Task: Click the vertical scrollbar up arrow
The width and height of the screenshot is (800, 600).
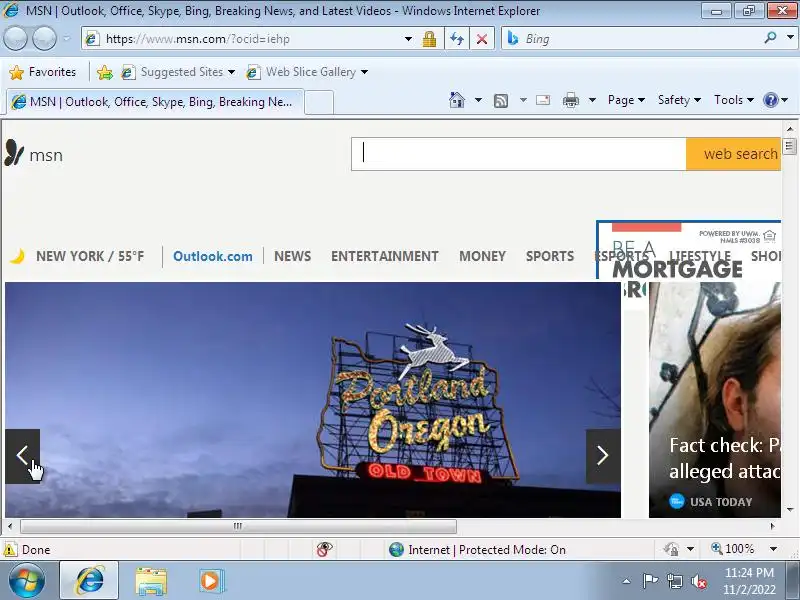Action: 790,129
